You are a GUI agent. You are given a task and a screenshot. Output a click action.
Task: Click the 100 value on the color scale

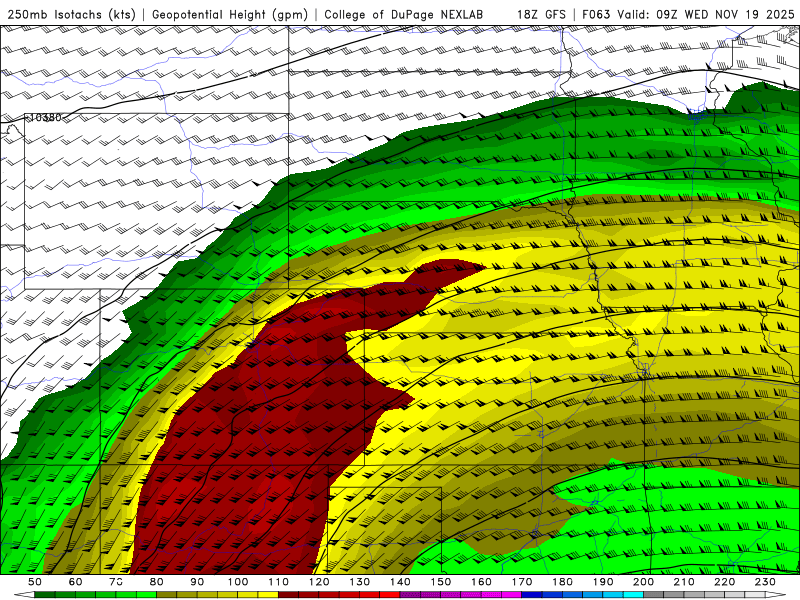pyautogui.click(x=238, y=582)
